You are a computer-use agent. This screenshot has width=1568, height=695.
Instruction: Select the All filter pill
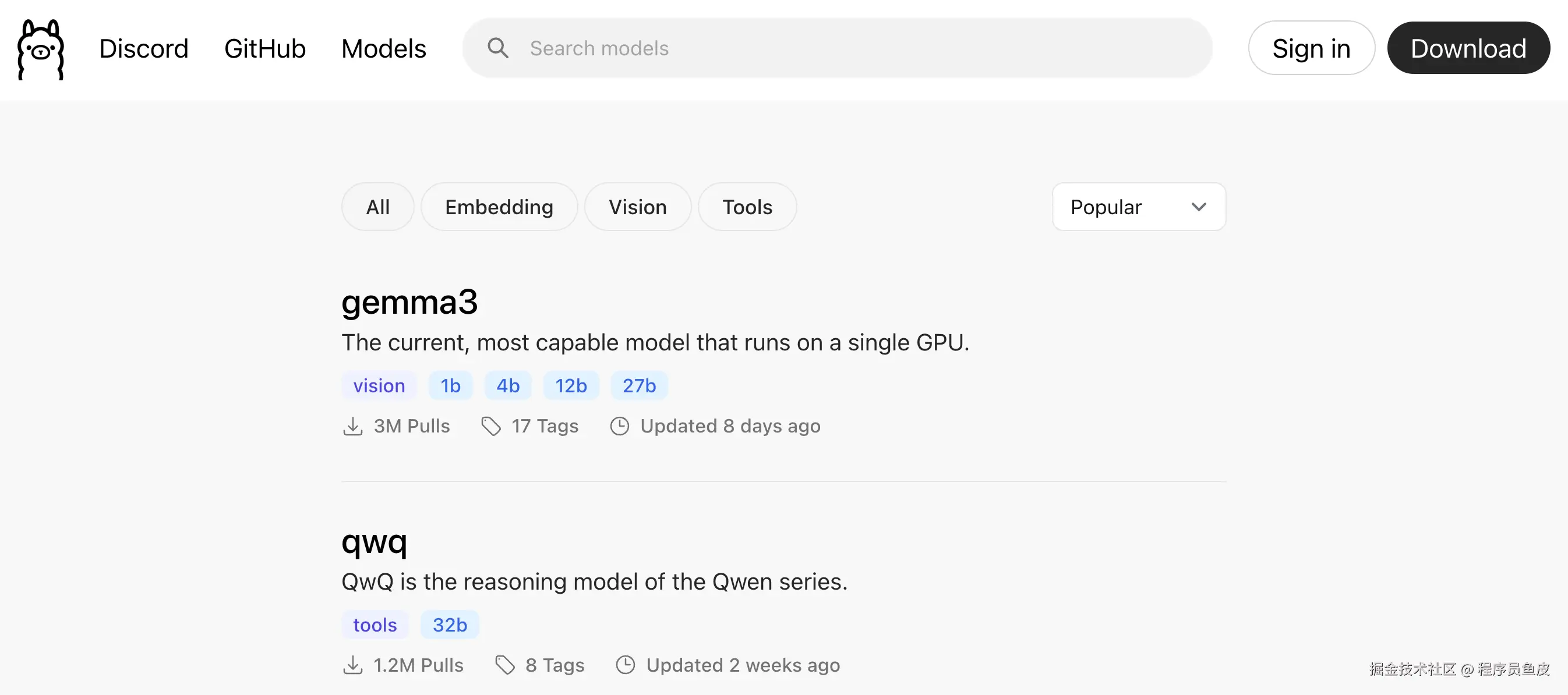(377, 207)
